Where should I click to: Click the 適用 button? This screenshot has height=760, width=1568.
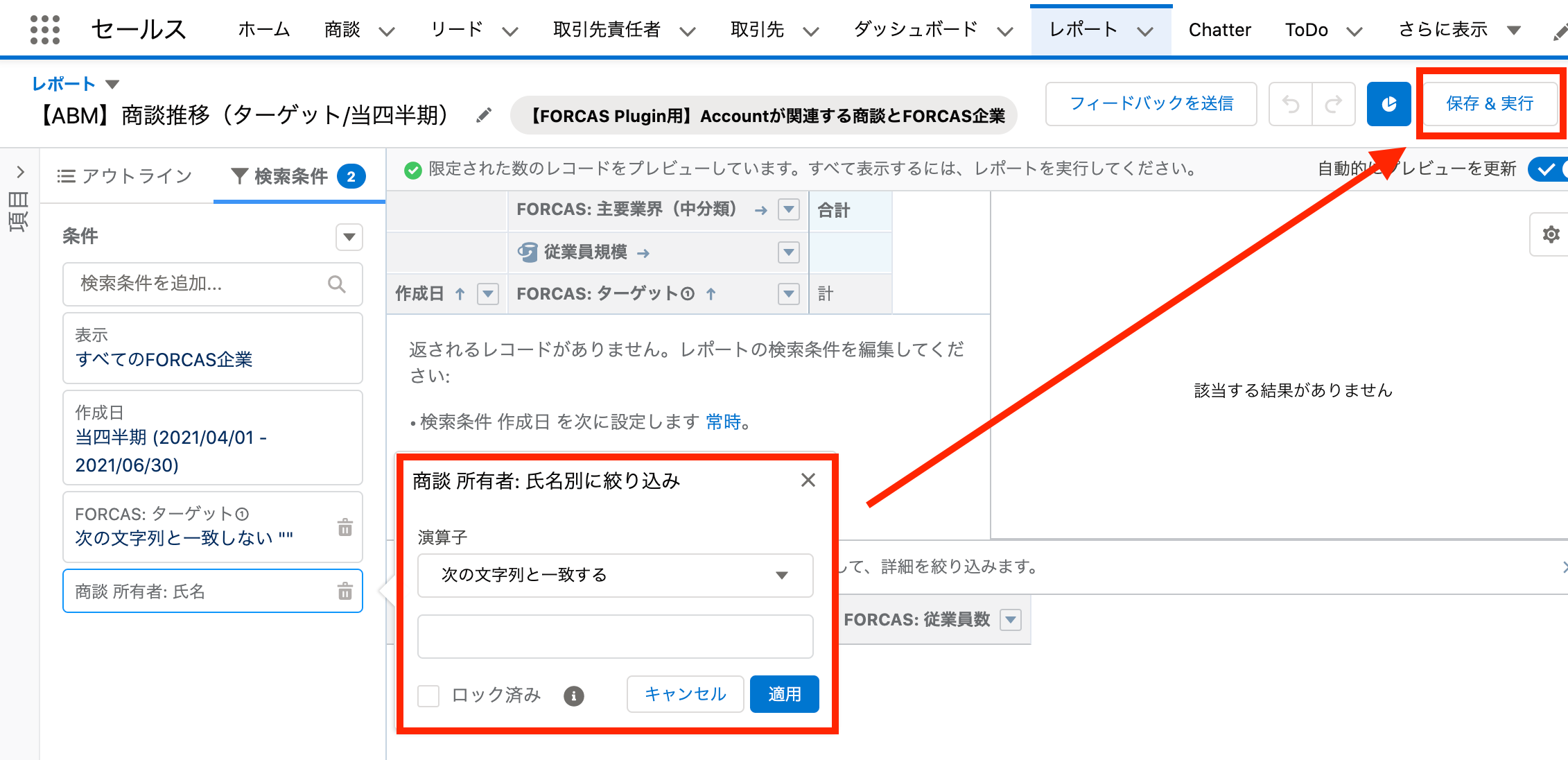point(784,694)
